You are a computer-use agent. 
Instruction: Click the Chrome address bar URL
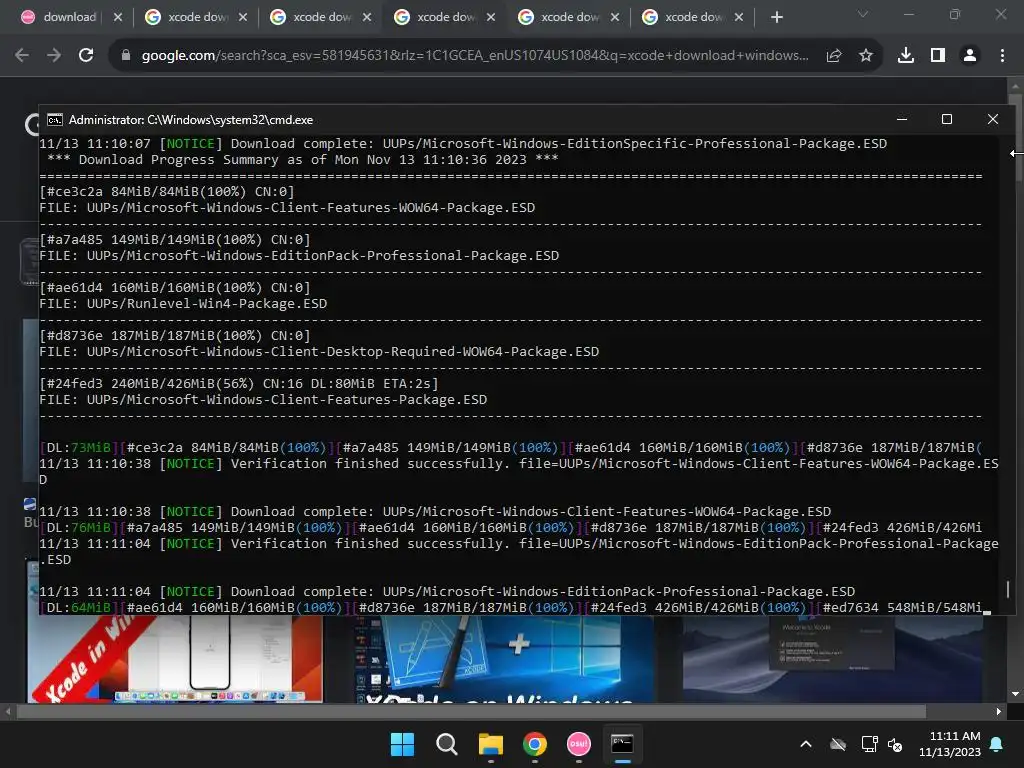475,56
